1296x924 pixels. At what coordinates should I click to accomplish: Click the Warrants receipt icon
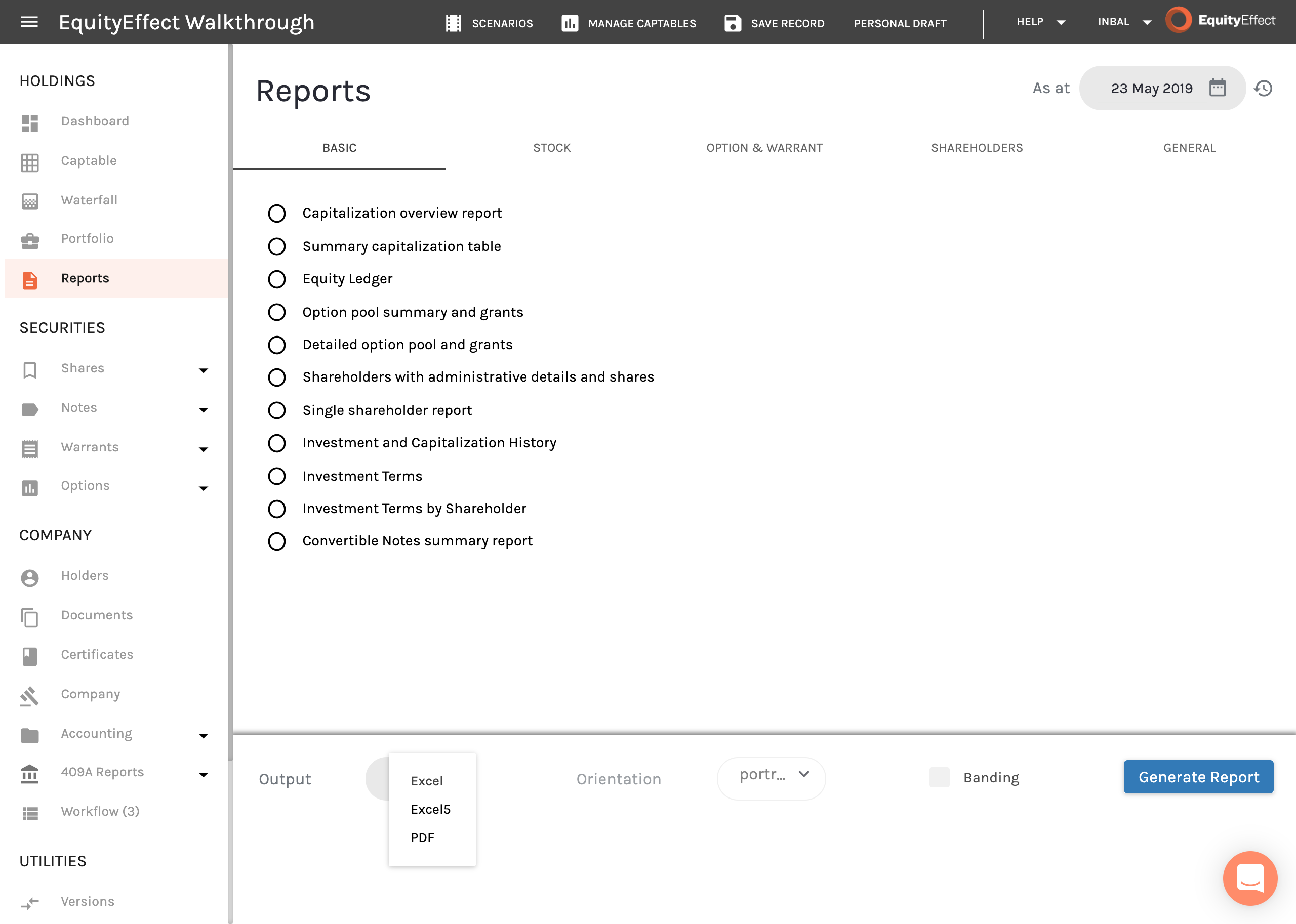[x=29, y=449]
